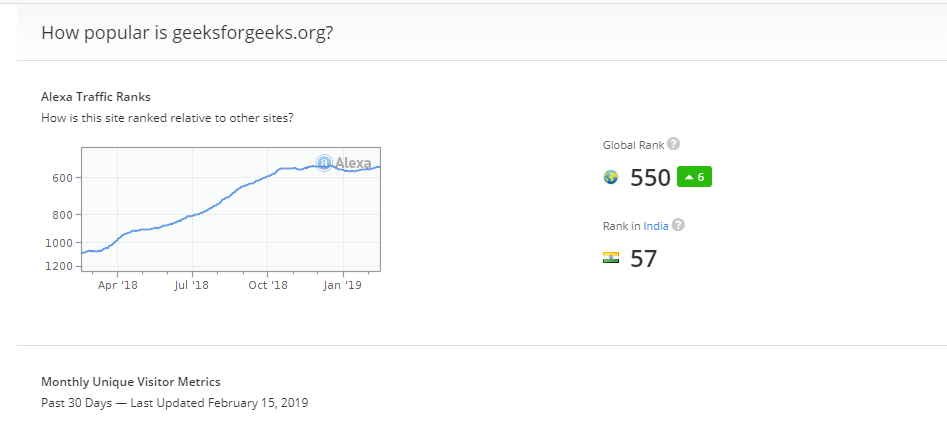Click the India rank number 57
The image size is (947, 424).
click(643, 259)
